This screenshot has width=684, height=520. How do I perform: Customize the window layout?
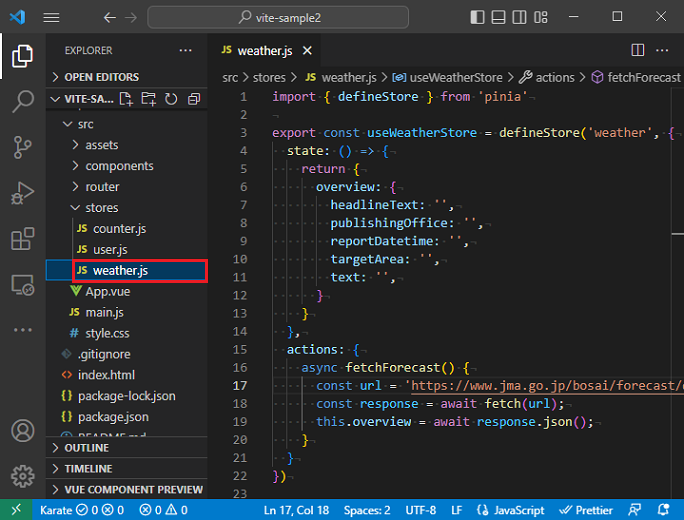540,17
